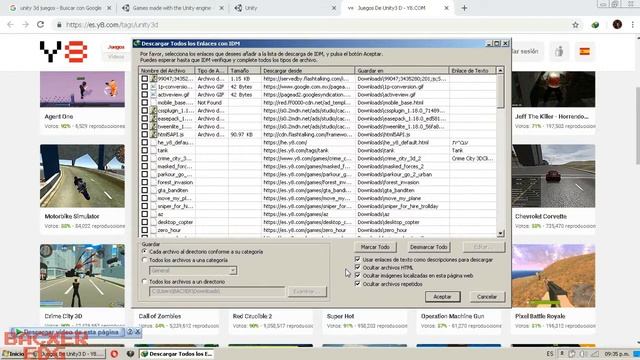Image resolution: width=640 pixels, height=360 pixels.
Task: Click the file list scroll-down arrow
Action: [500, 233]
